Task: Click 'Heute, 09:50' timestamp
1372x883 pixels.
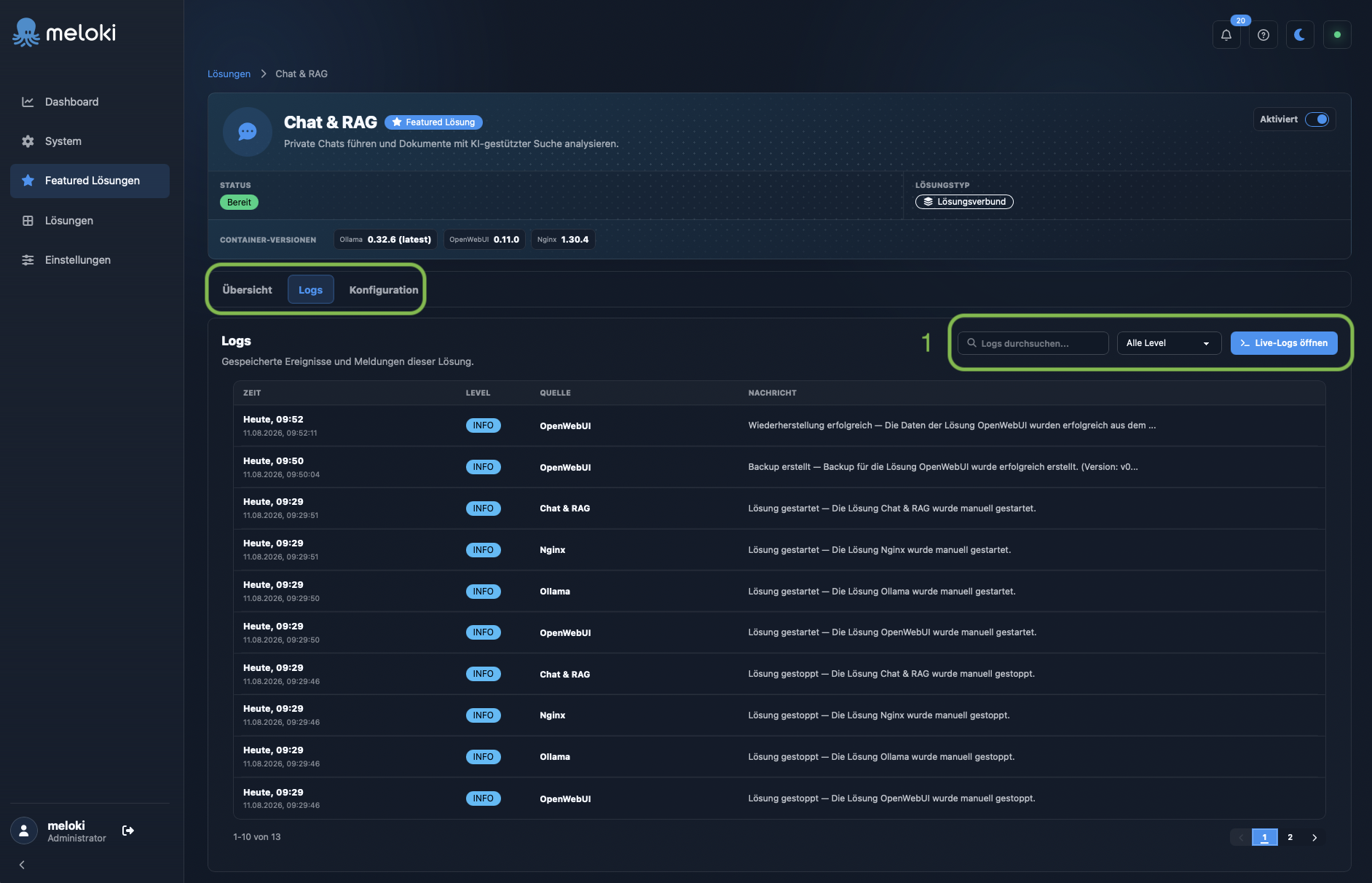Action: click(273, 461)
